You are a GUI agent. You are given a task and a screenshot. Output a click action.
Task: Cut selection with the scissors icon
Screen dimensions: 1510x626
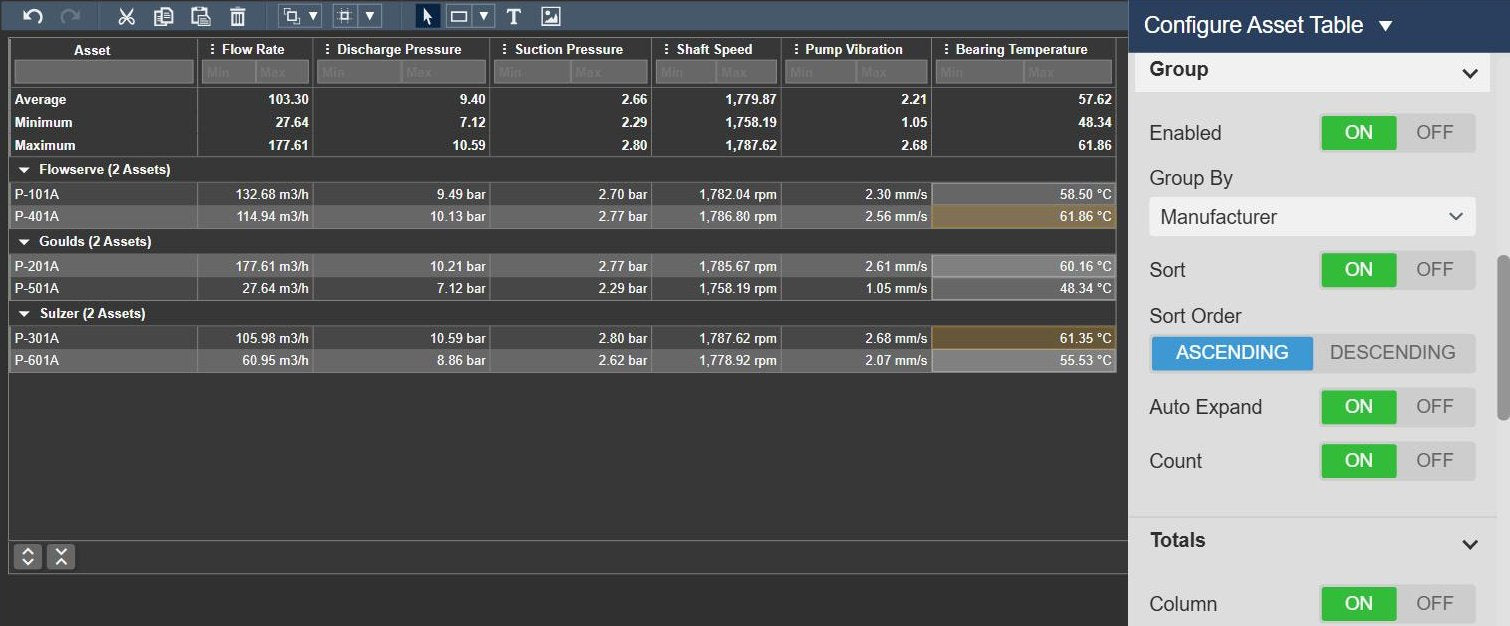pos(126,16)
